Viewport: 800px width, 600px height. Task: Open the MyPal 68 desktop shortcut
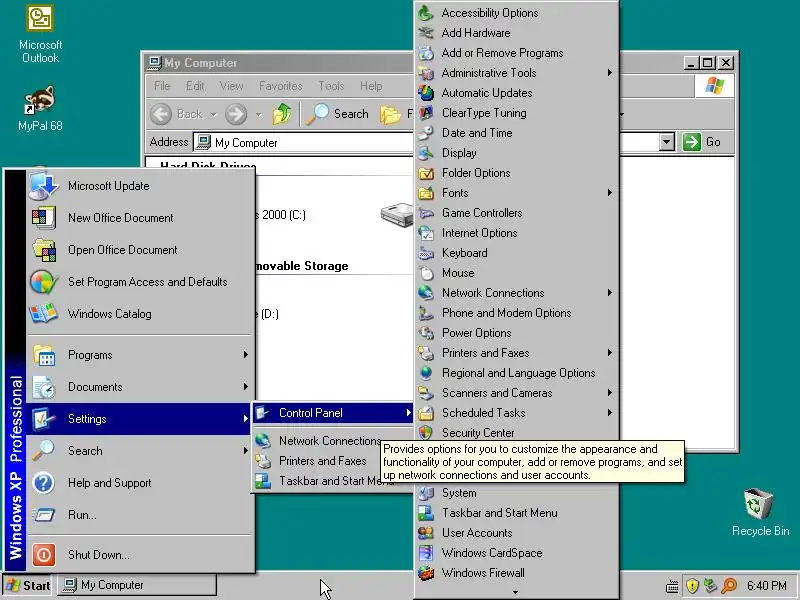pyautogui.click(x=40, y=109)
